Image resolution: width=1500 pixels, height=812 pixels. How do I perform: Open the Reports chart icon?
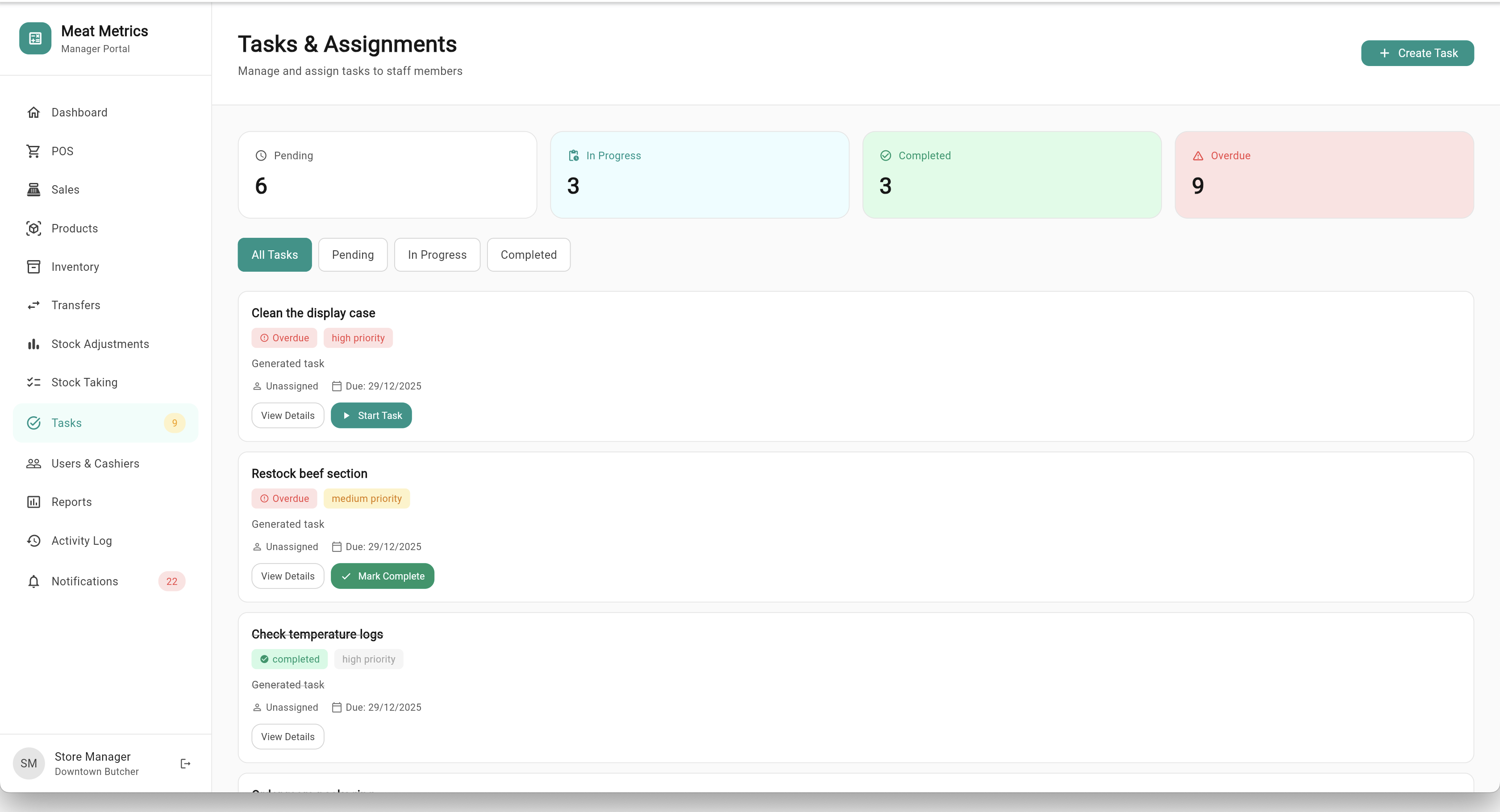tap(34, 502)
